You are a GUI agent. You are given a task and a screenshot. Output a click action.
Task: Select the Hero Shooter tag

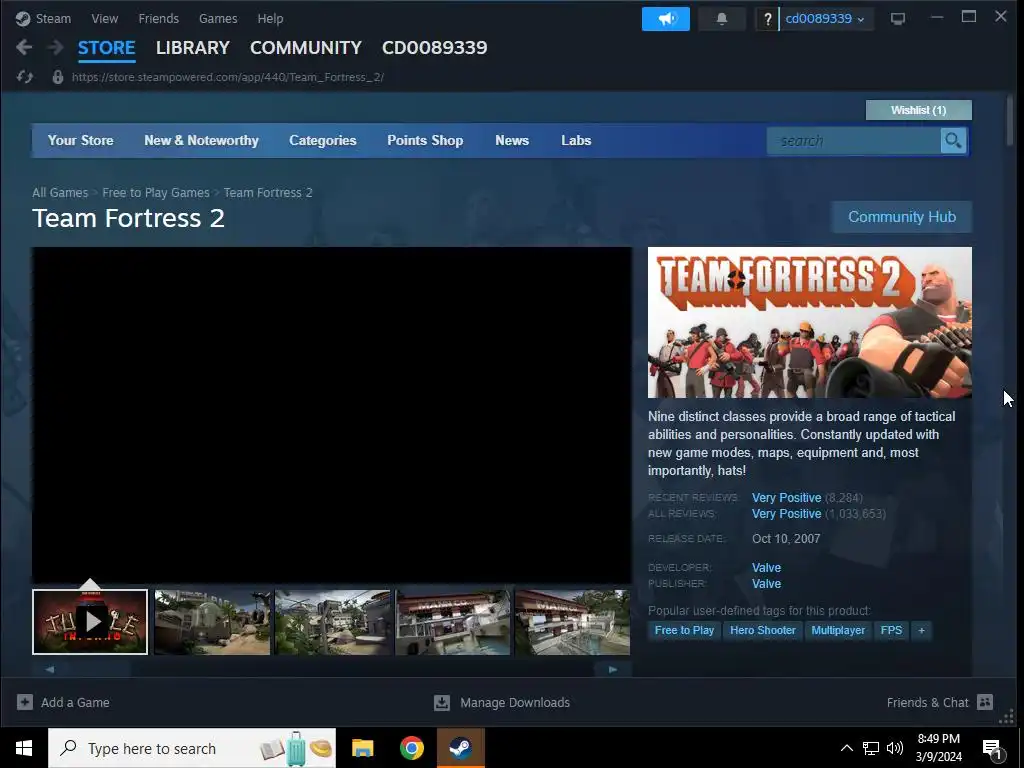763,630
